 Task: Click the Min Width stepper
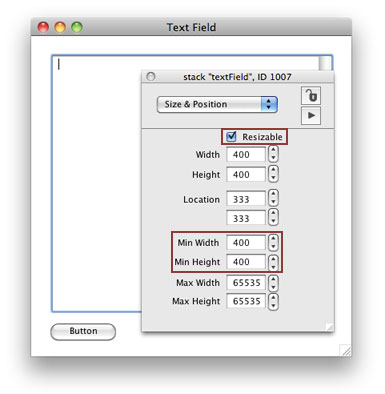tap(273, 242)
